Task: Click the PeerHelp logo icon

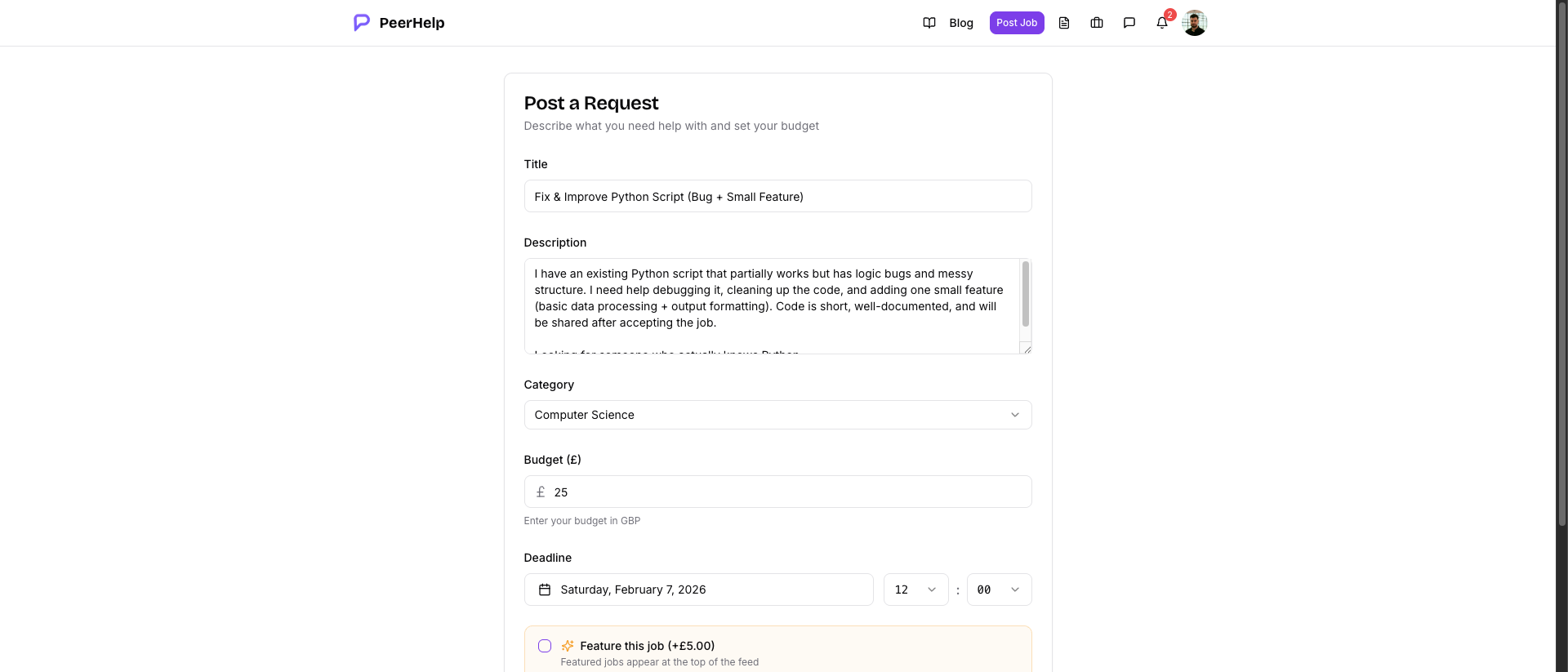Action: 361,23
